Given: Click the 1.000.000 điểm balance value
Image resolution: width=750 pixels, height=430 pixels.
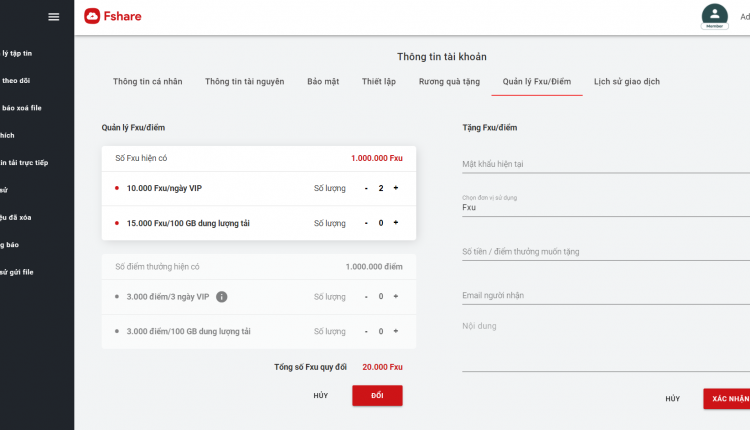Looking at the screenshot, I should click(374, 266).
